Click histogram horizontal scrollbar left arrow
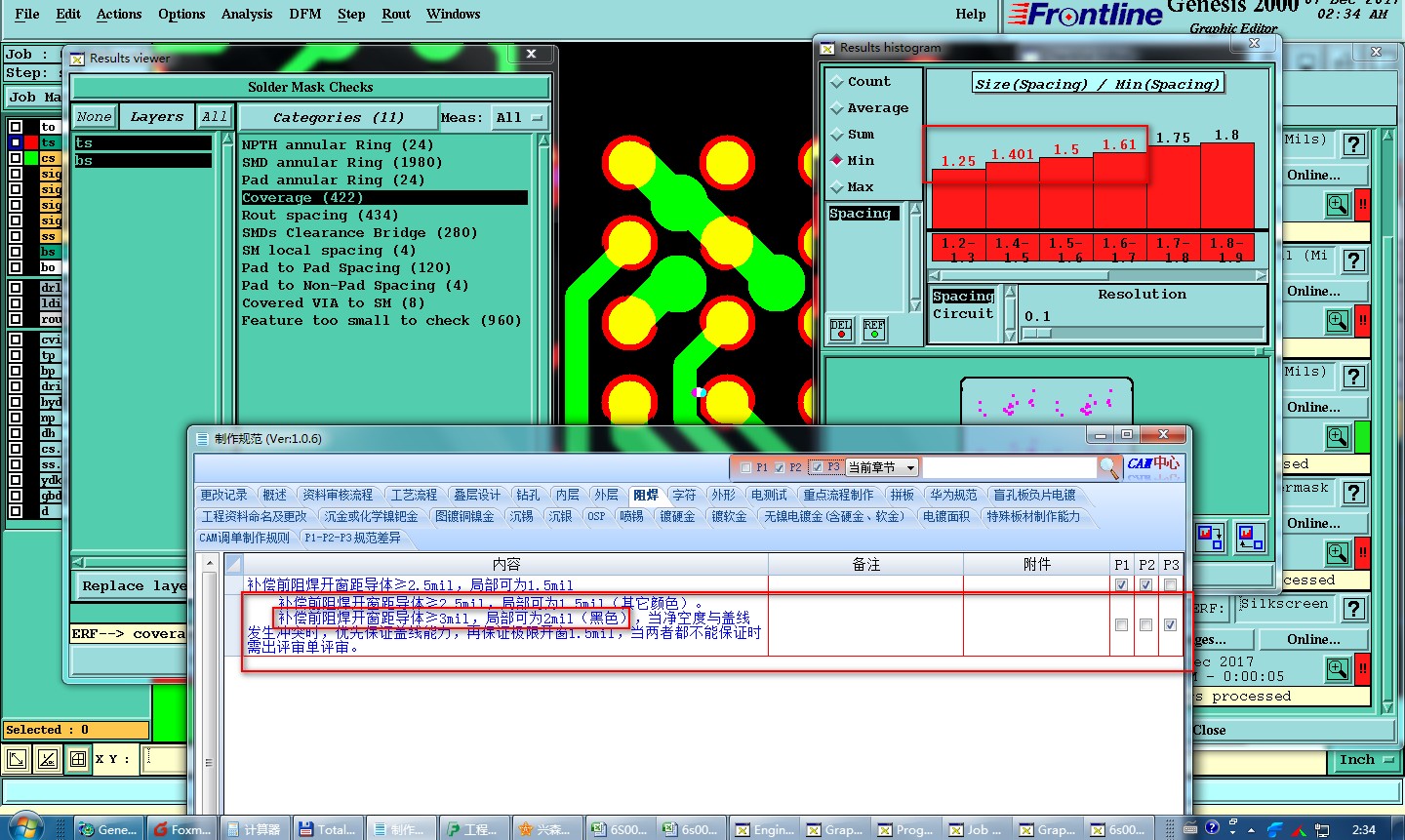 pos(936,276)
